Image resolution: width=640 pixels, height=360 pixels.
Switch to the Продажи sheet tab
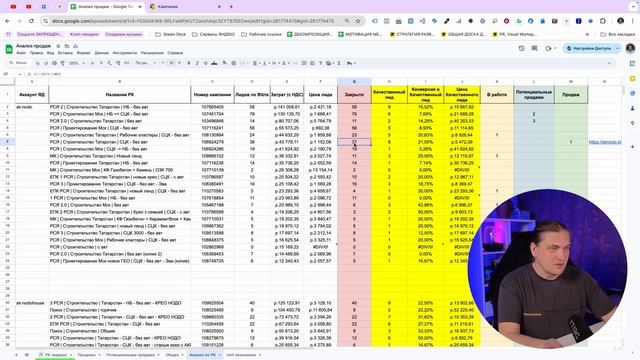[x=87, y=355]
